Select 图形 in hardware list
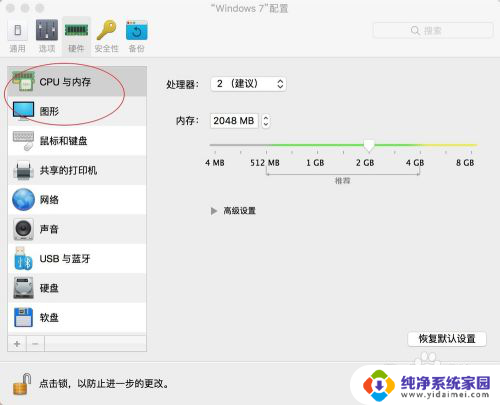 tap(77, 111)
